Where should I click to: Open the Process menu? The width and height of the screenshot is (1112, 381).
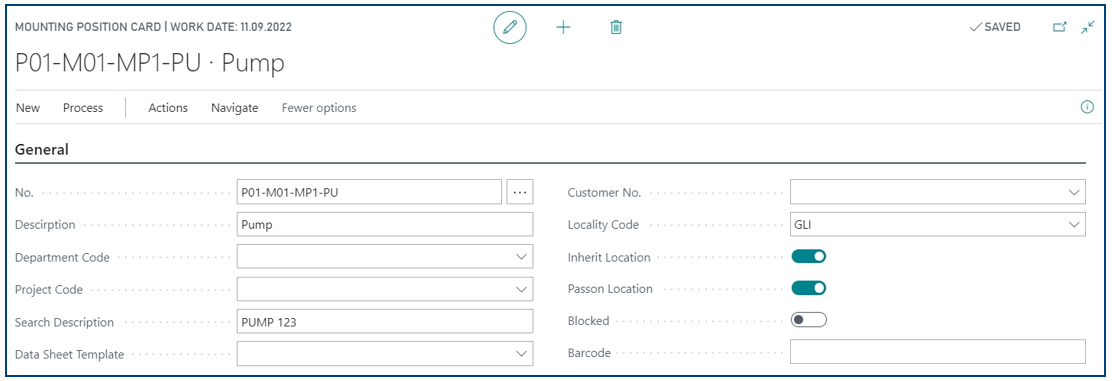(x=83, y=108)
